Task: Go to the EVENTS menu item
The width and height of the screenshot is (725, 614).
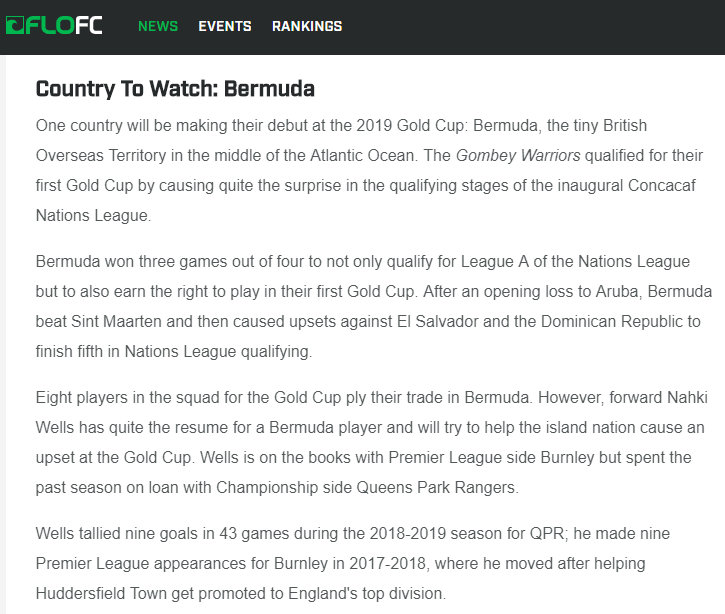Action: [x=225, y=26]
